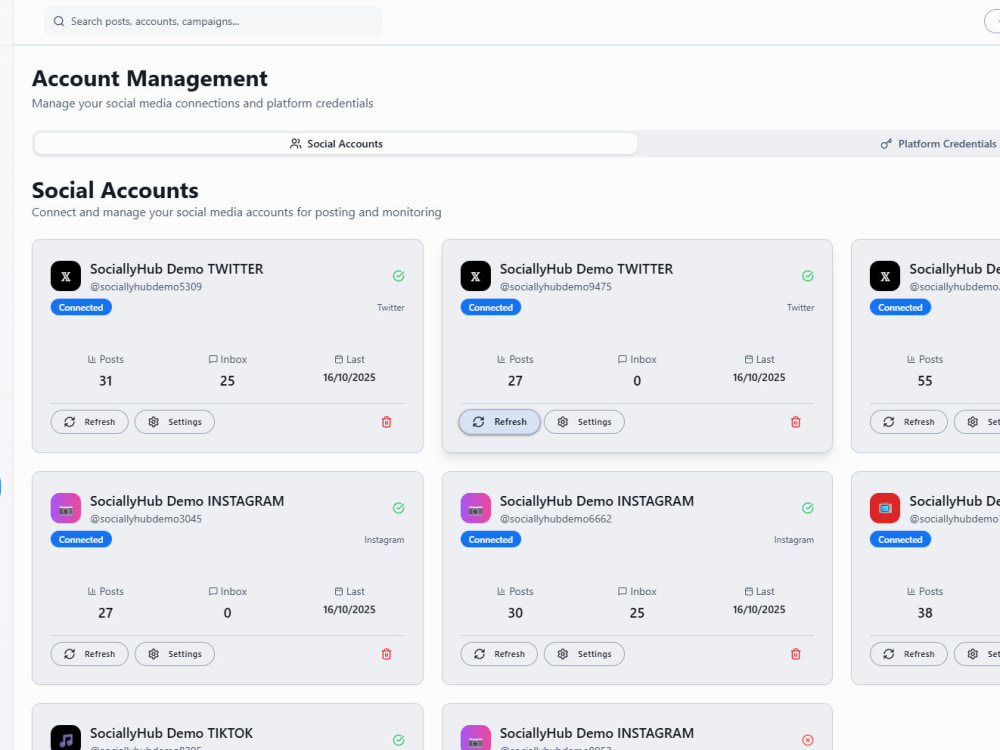Click Connected badge on @sociallyhubdemo6662 card
Viewport: 1000px width, 750px height.
coord(491,540)
